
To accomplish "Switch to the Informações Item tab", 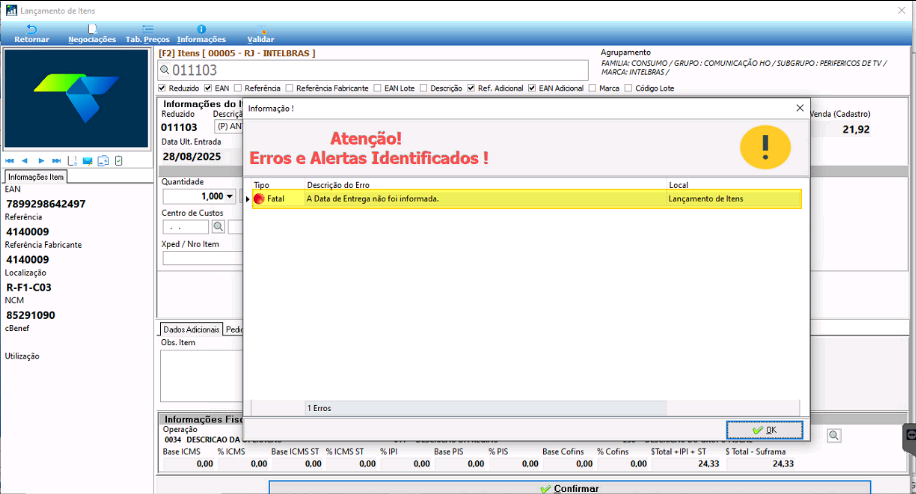I will (36, 177).
